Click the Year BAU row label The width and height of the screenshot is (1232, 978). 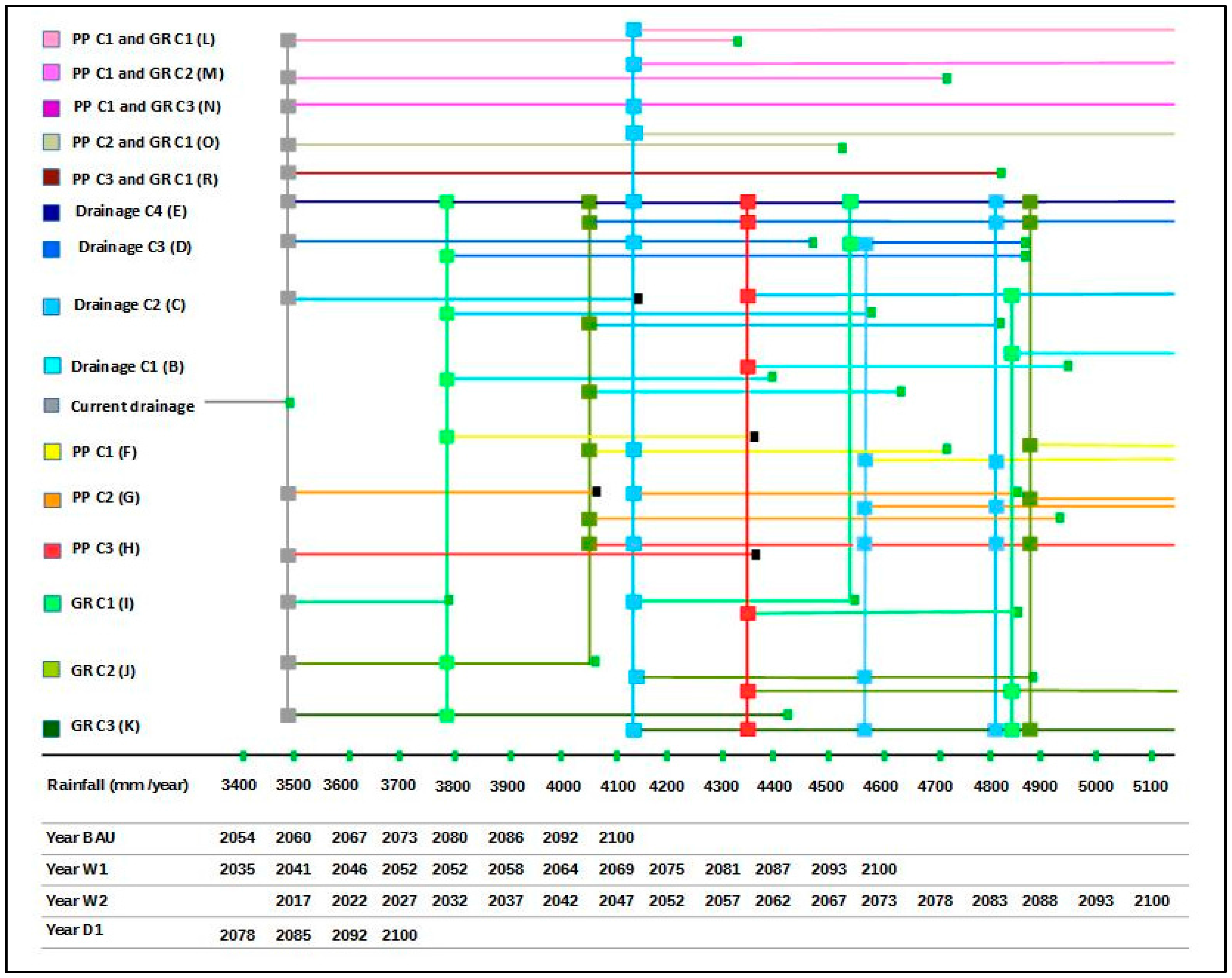tap(81, 837)
